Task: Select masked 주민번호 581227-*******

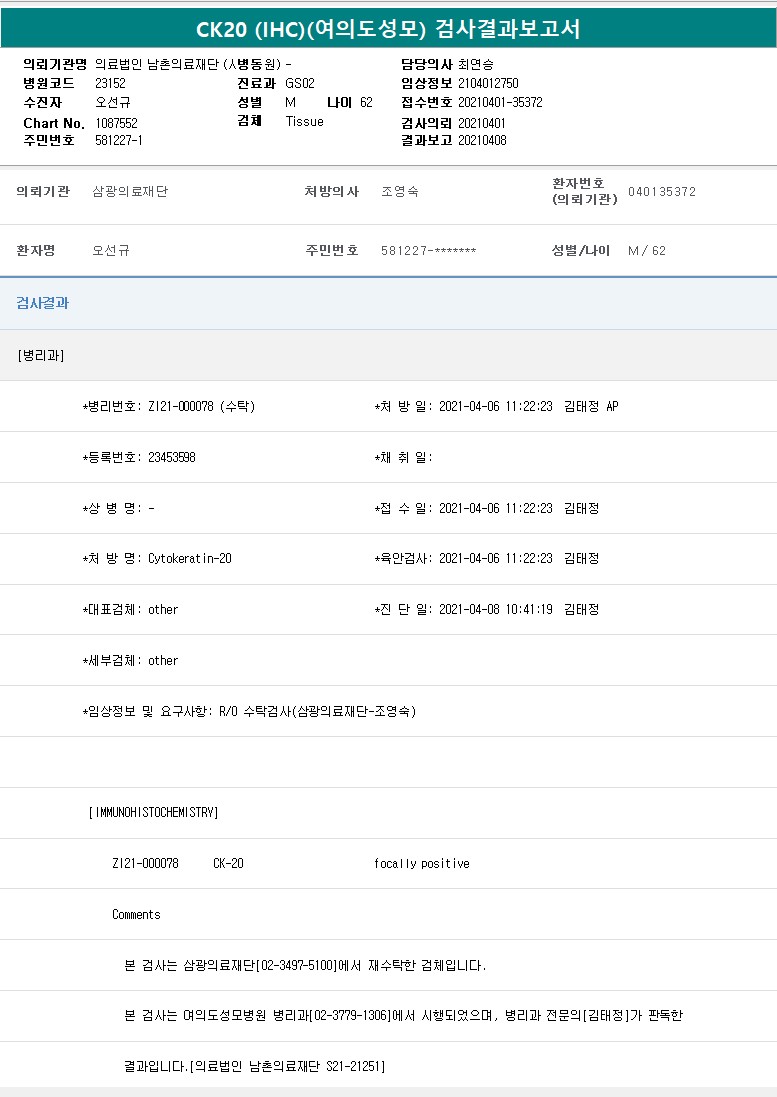Action: [x=428, y=250]
